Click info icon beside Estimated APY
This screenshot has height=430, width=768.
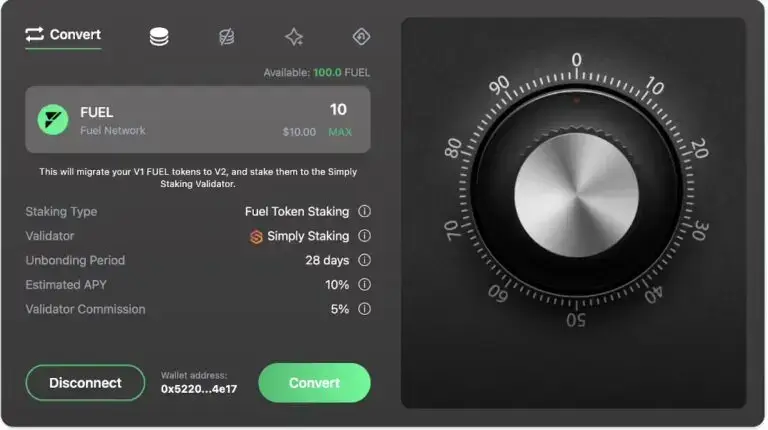coord(364,285)
